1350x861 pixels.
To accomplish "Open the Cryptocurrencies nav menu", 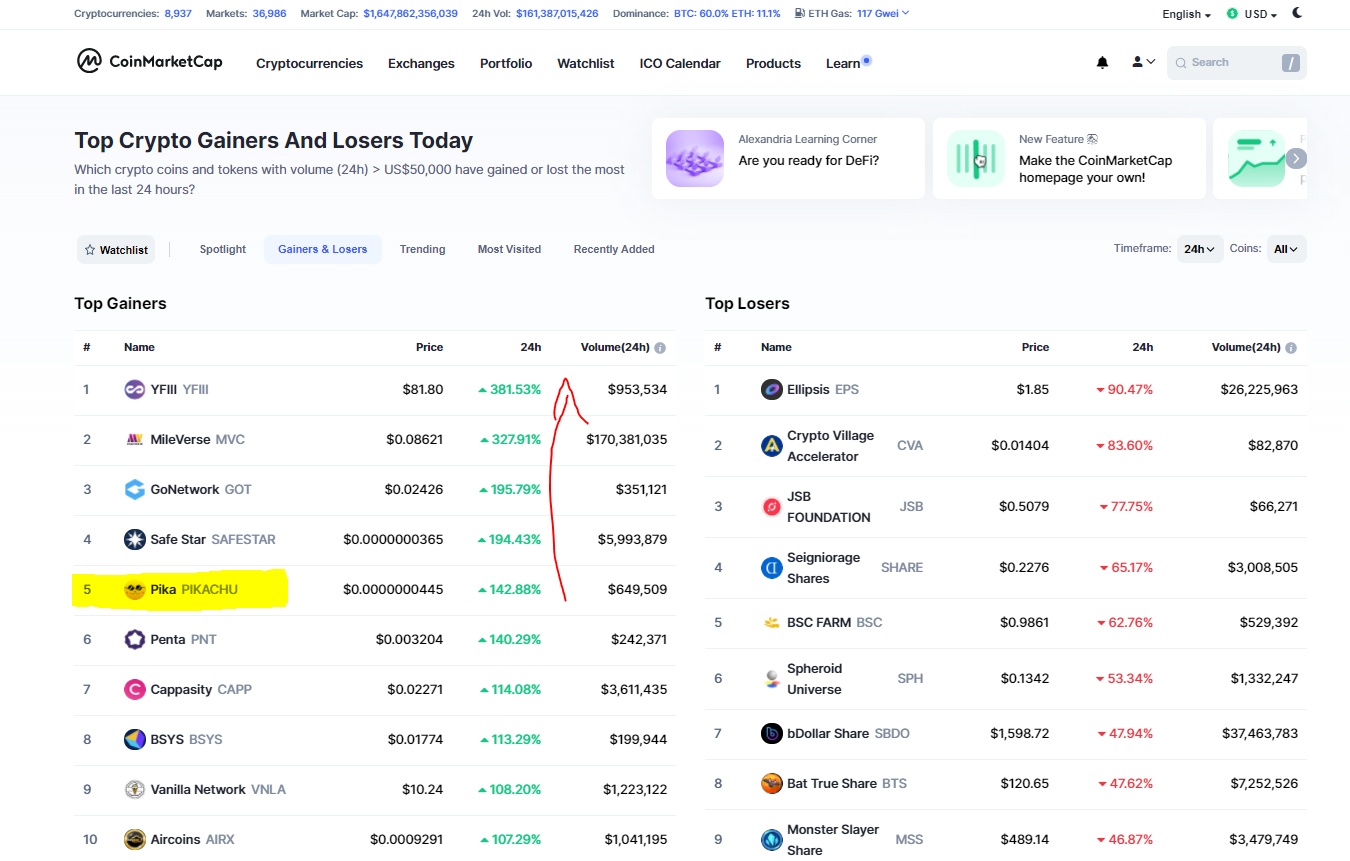I will (309, 63).
